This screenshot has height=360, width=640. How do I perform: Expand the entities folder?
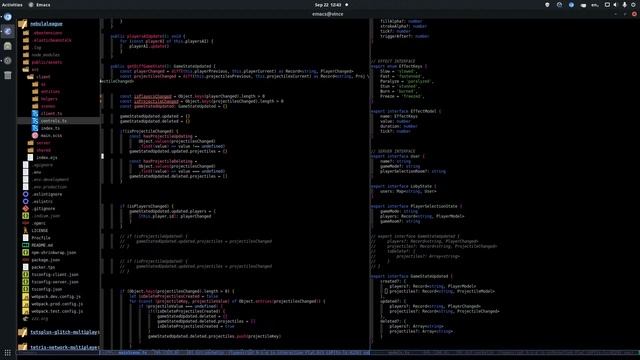tap(50, 91)
